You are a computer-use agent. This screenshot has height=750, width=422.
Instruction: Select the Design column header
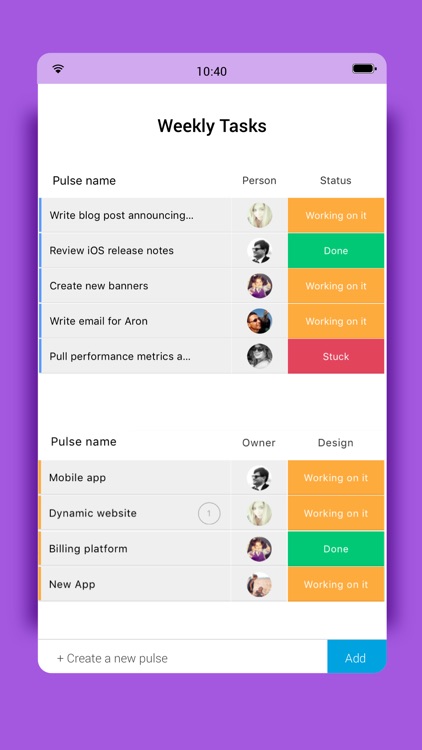[x=335, y=443]
